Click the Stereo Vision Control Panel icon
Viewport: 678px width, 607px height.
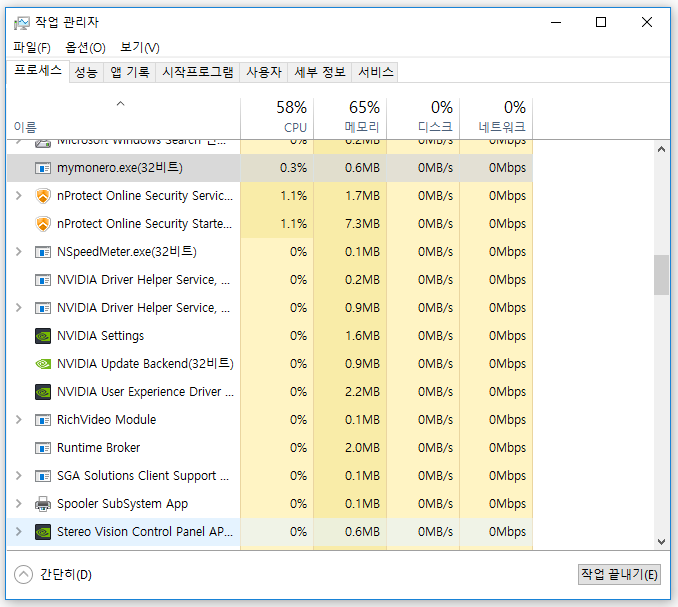(43, 532)
